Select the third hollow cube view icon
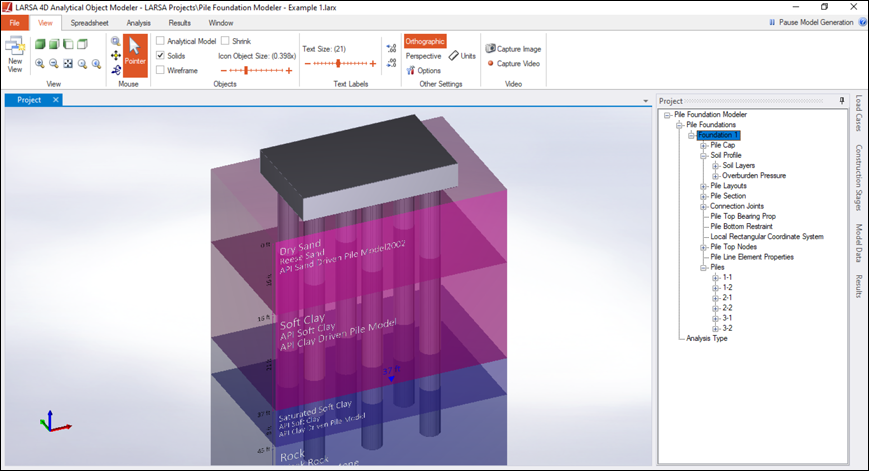The width and height of the screenshot is (869, 471). (68, 44)
